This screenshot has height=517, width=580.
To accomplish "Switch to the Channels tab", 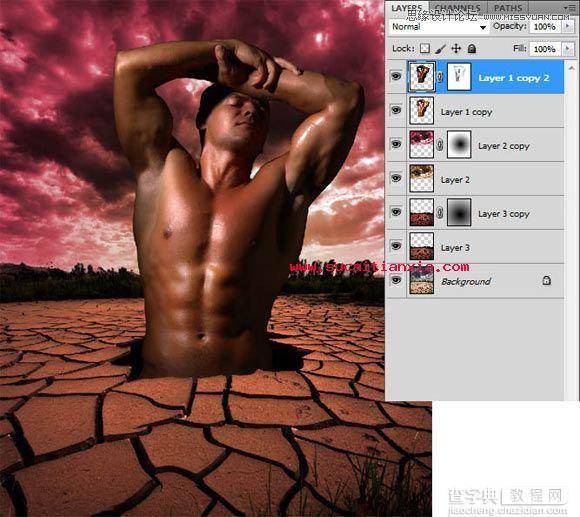I will click(458, 7).
